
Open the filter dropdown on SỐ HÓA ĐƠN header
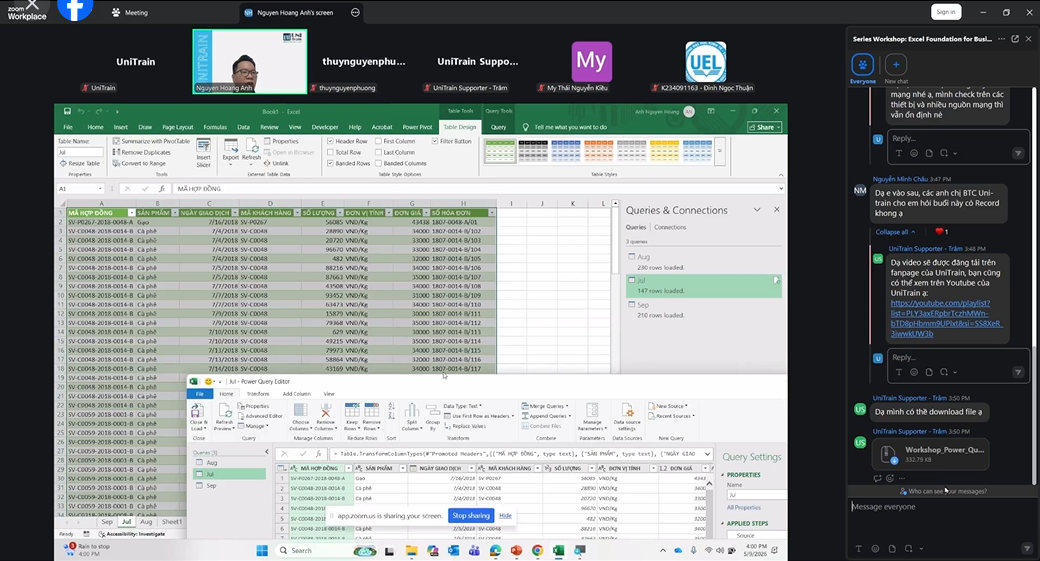(491, 213)
